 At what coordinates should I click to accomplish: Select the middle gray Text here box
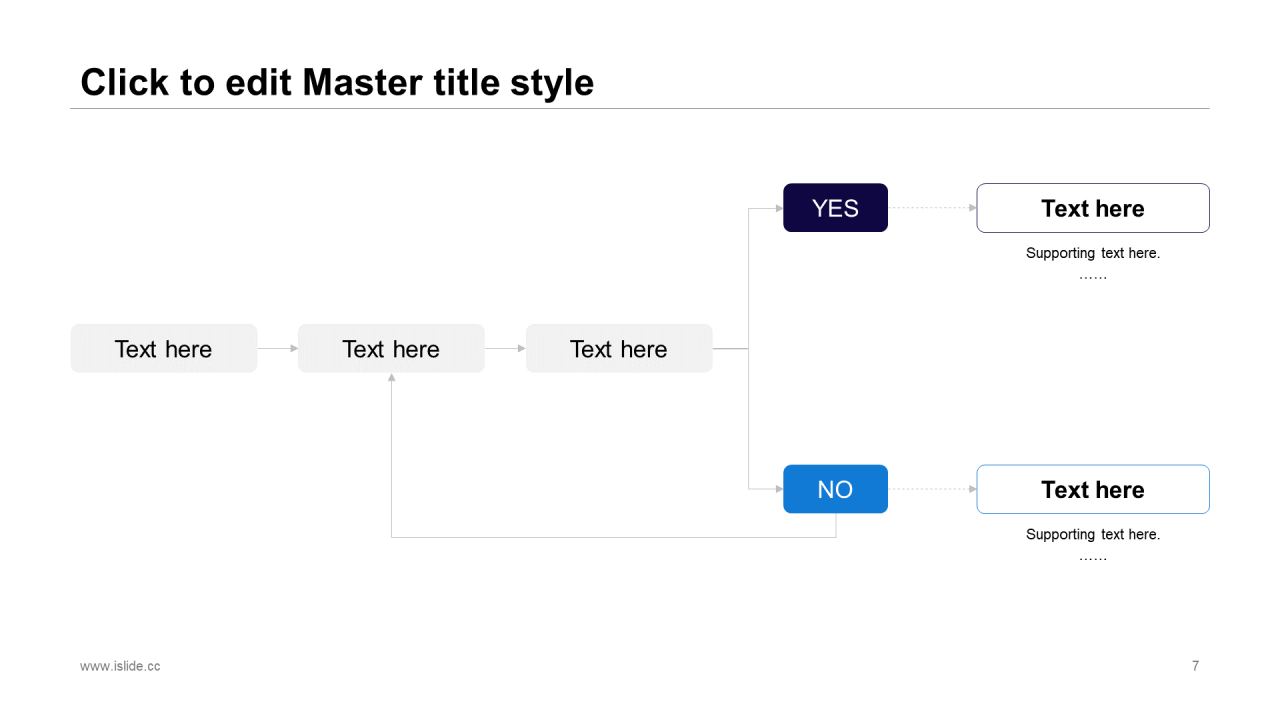[391, 348]
